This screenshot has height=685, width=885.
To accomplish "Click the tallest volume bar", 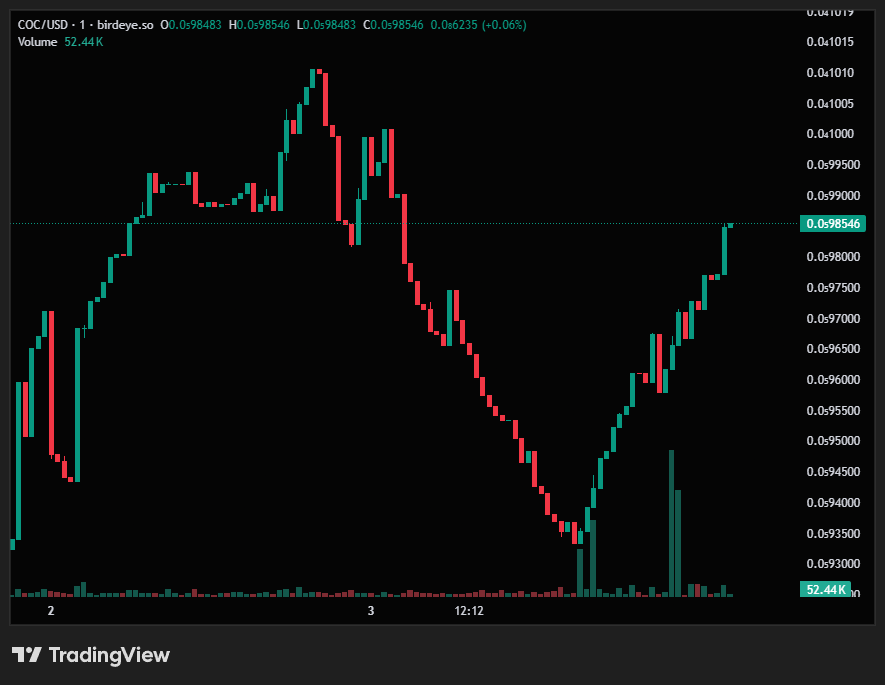I will click(671, 523).
